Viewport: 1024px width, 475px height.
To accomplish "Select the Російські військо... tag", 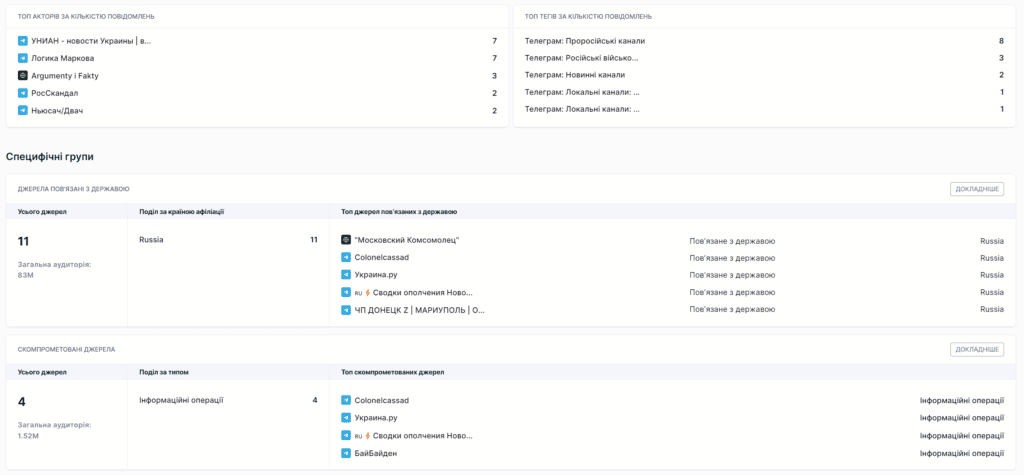I will 581,58.
